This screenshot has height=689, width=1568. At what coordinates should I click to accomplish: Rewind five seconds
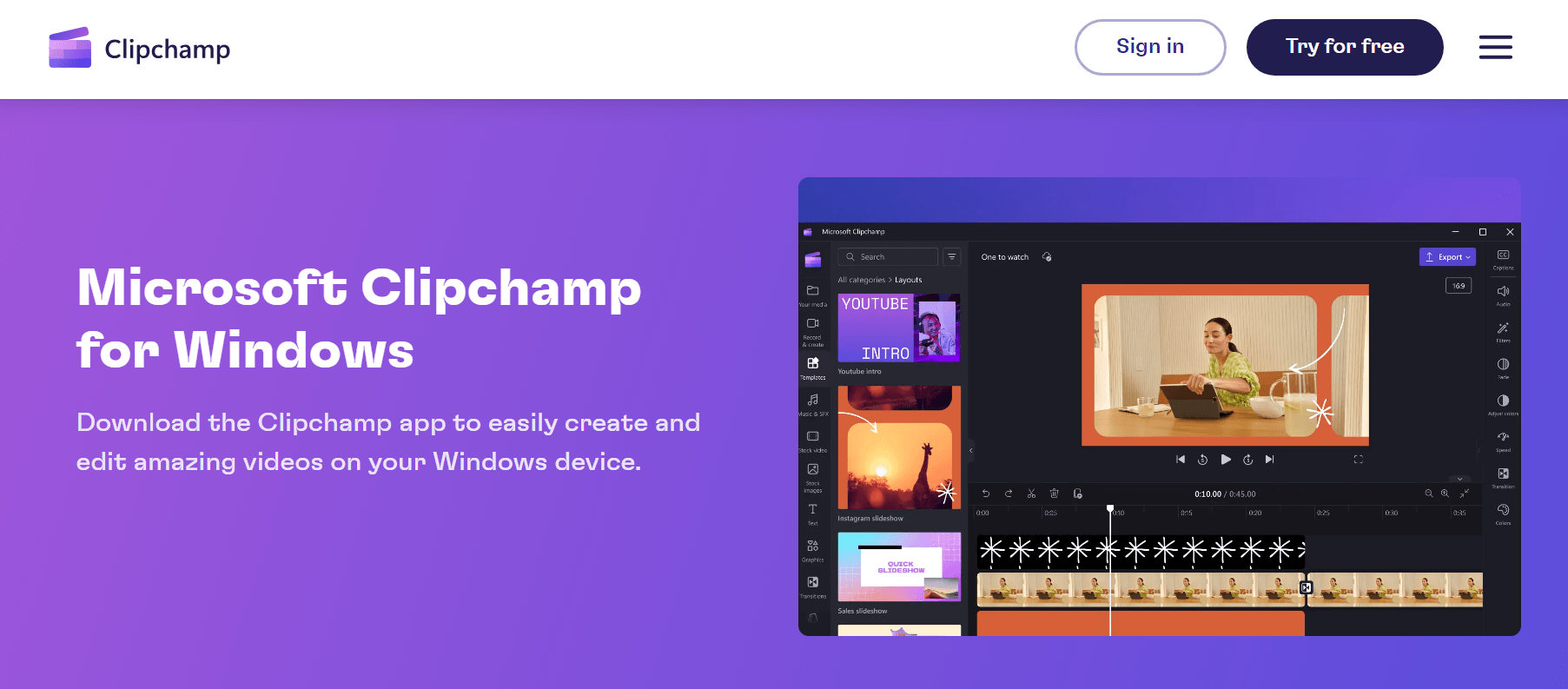(x=1203, y=460)
